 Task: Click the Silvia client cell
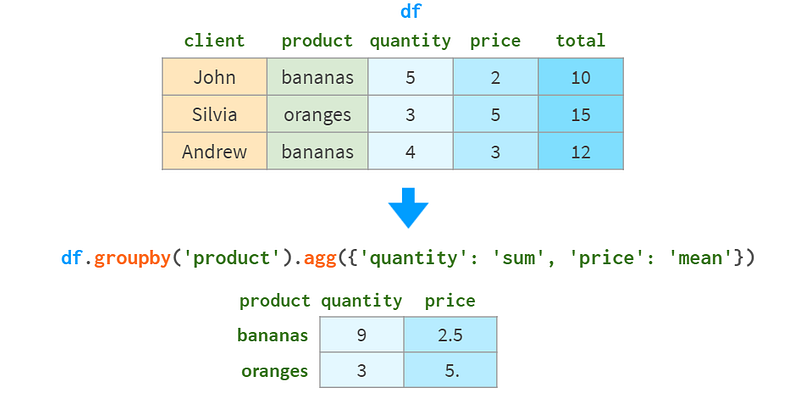click(215, 114)
